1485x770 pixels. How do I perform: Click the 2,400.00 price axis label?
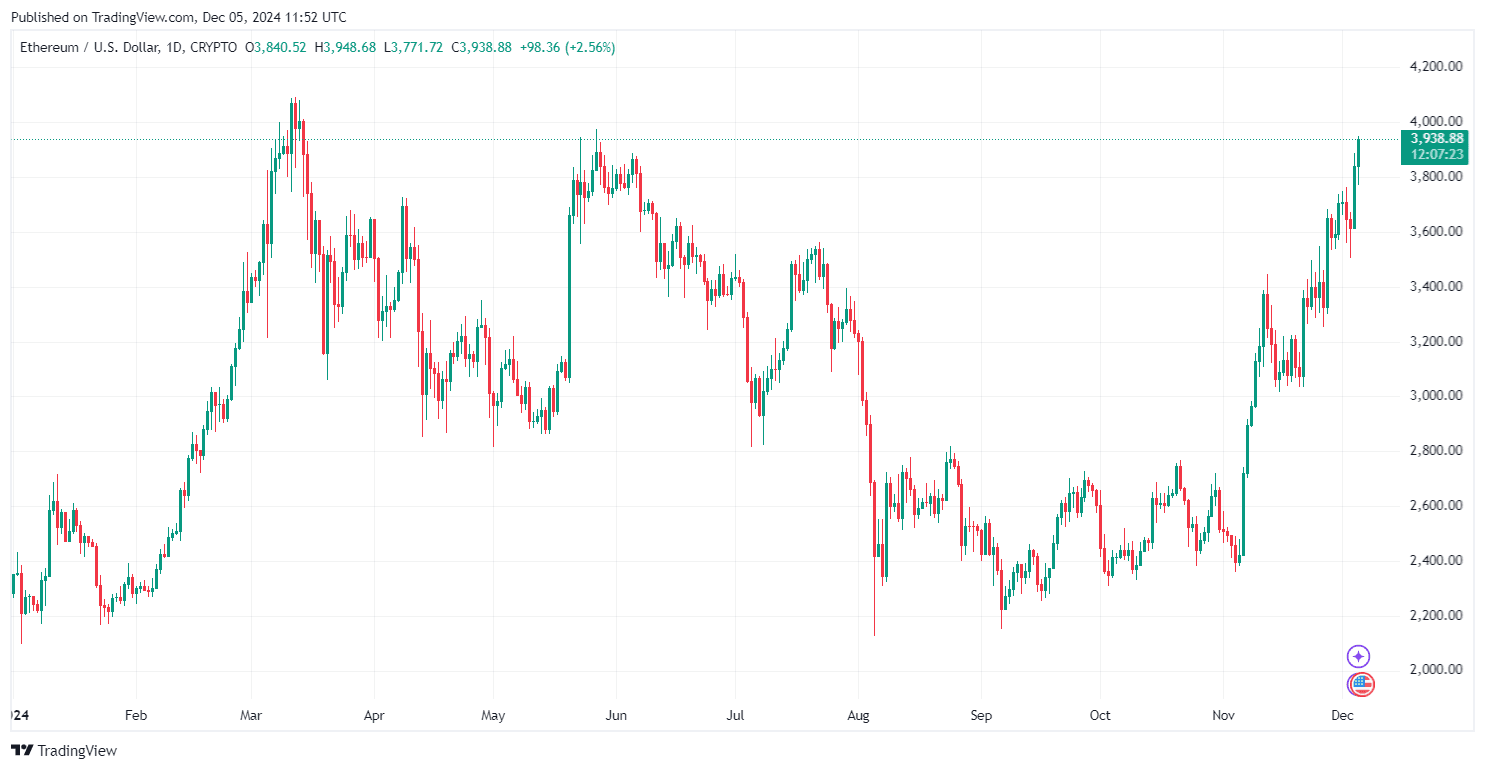coord(1436,561)
